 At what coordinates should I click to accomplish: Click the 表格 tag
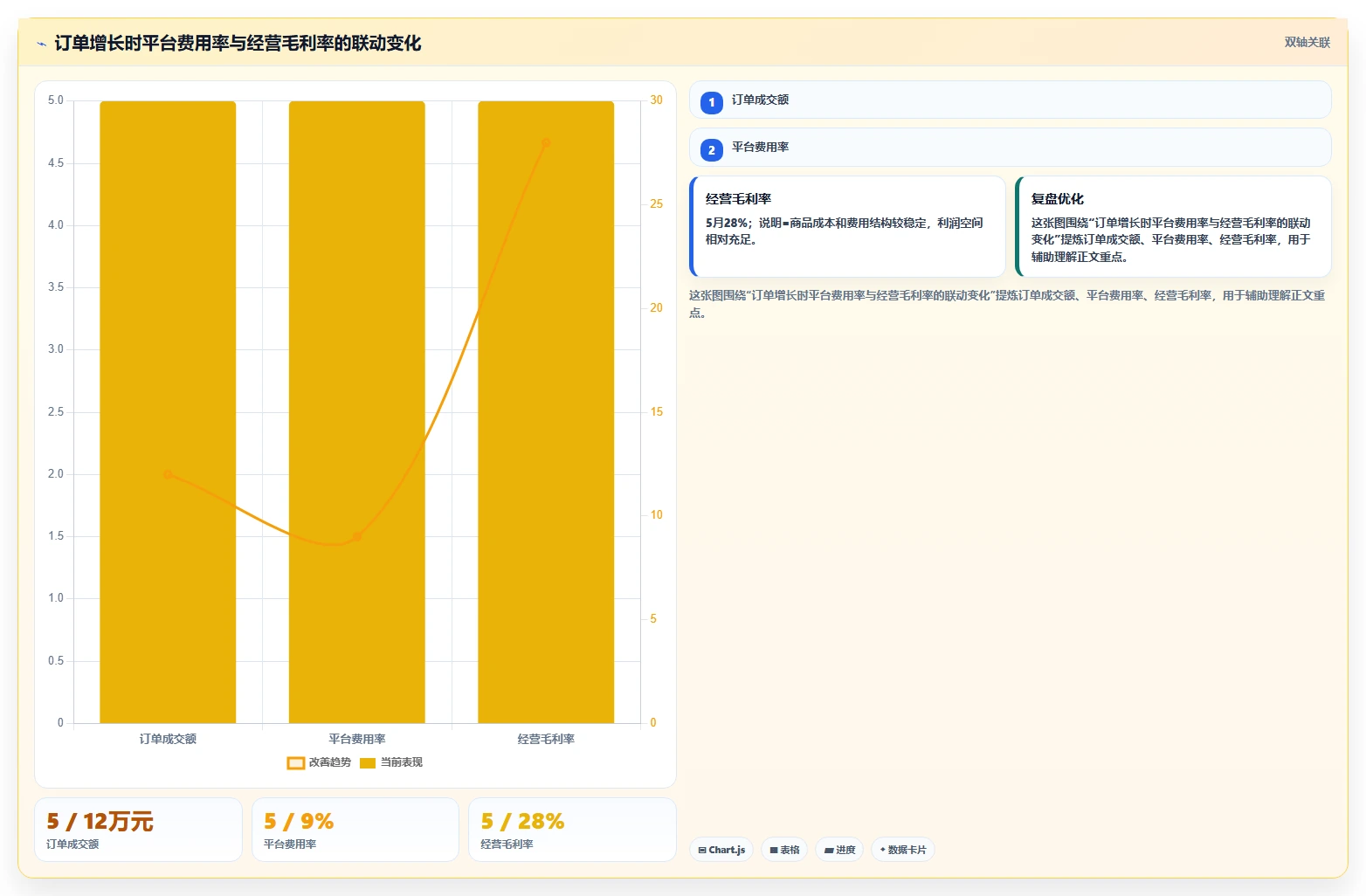(784, 850)
